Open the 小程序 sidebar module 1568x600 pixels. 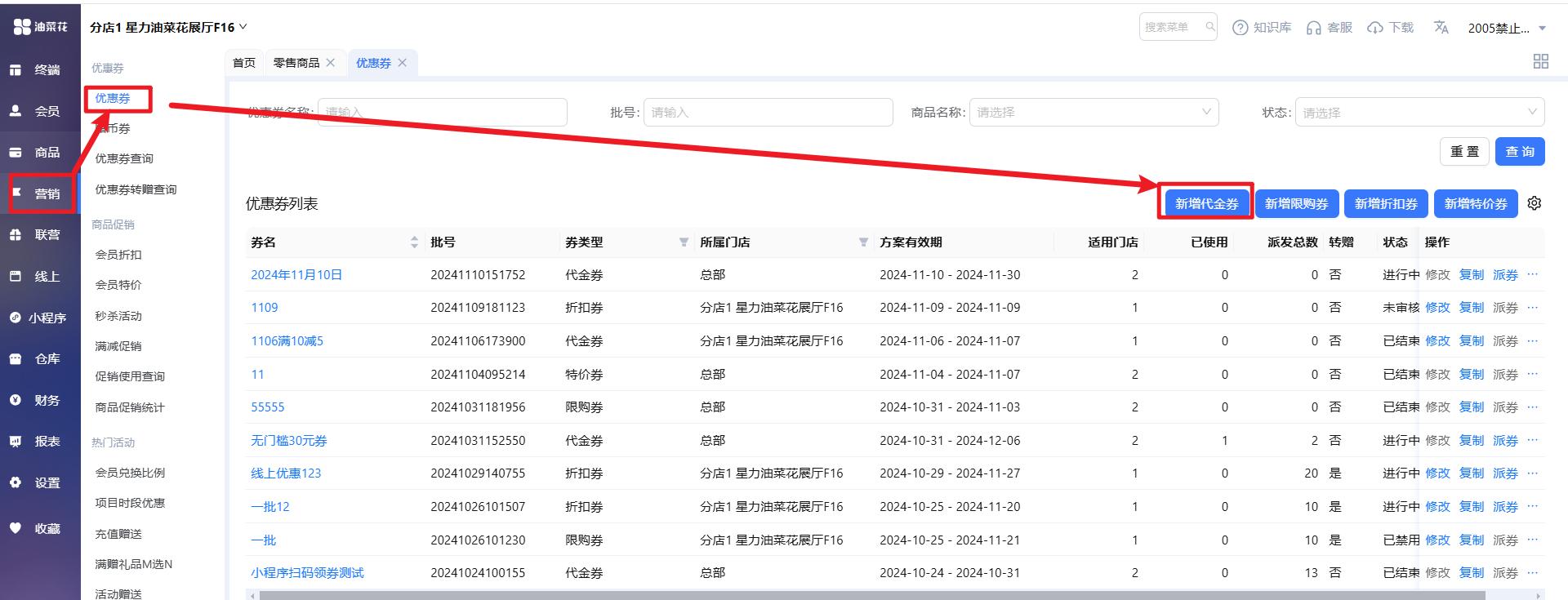point(39,318)
